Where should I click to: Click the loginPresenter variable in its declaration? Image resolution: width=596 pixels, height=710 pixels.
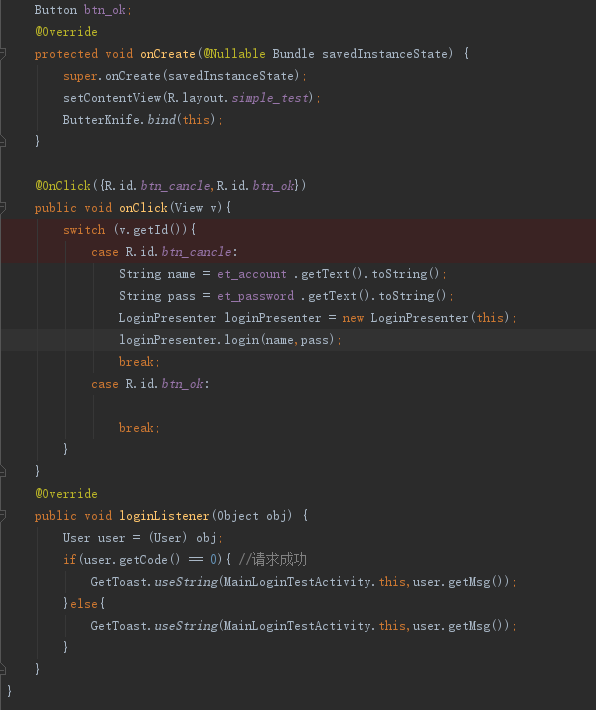(273, 318)
